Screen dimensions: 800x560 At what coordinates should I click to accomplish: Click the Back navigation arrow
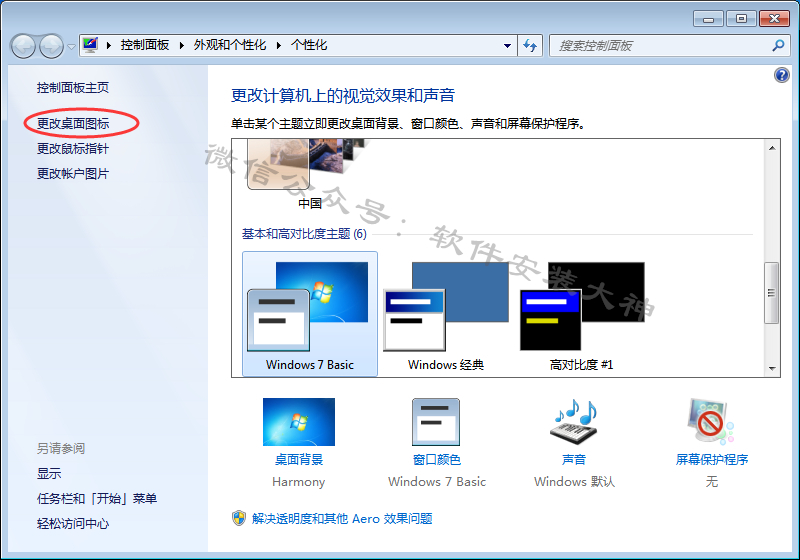(23, 46)
